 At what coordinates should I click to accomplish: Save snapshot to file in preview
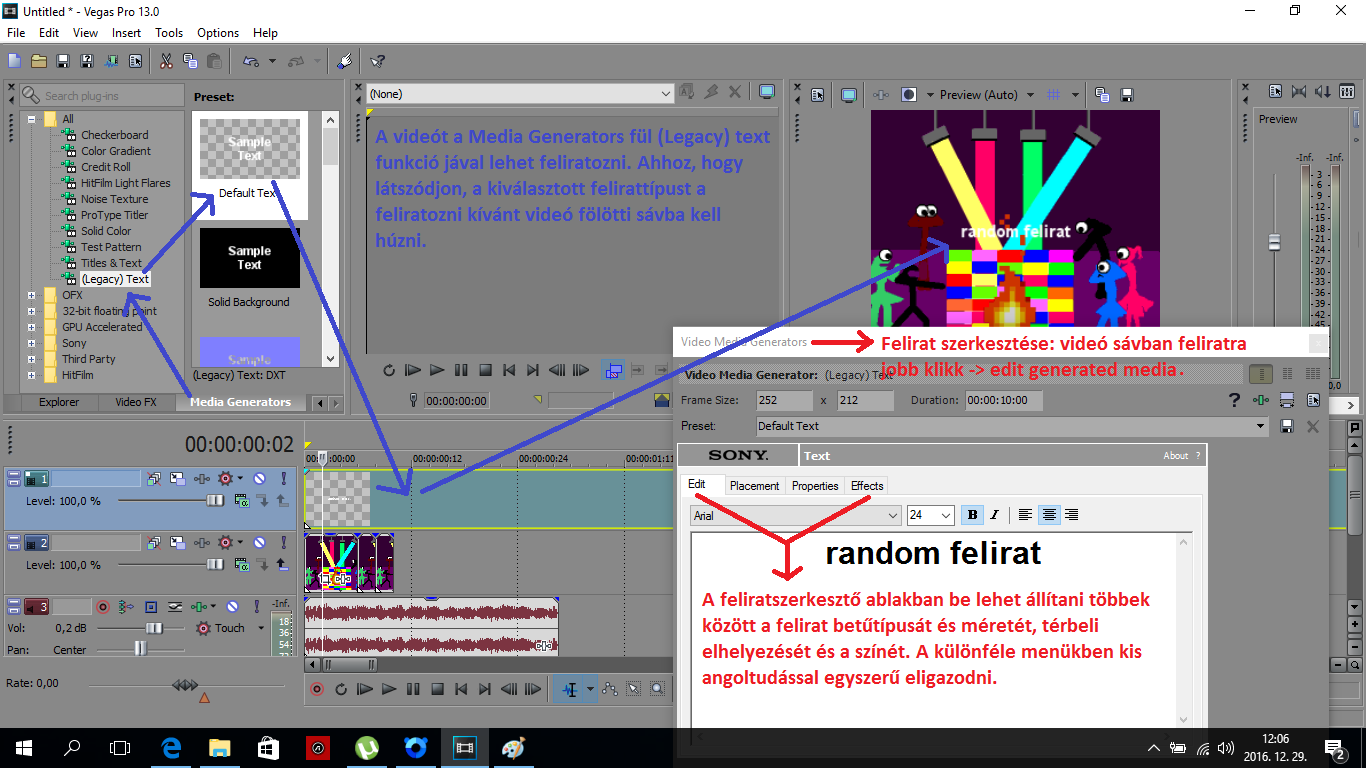pos(1127,95)
